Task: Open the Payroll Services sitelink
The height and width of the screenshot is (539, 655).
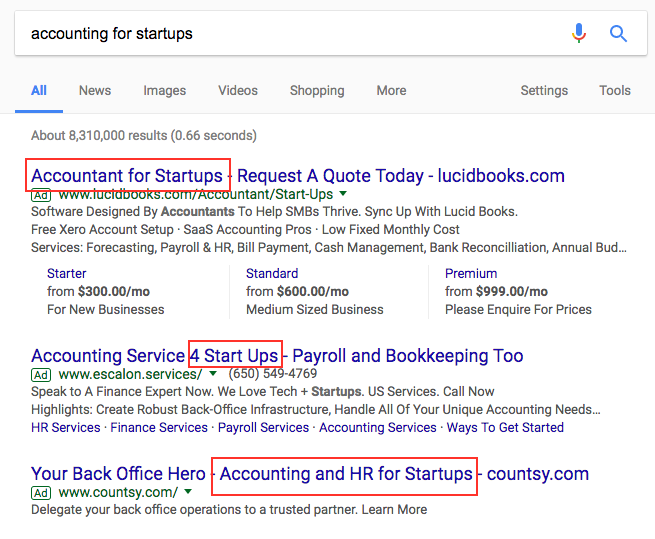Action: [264, 427]
